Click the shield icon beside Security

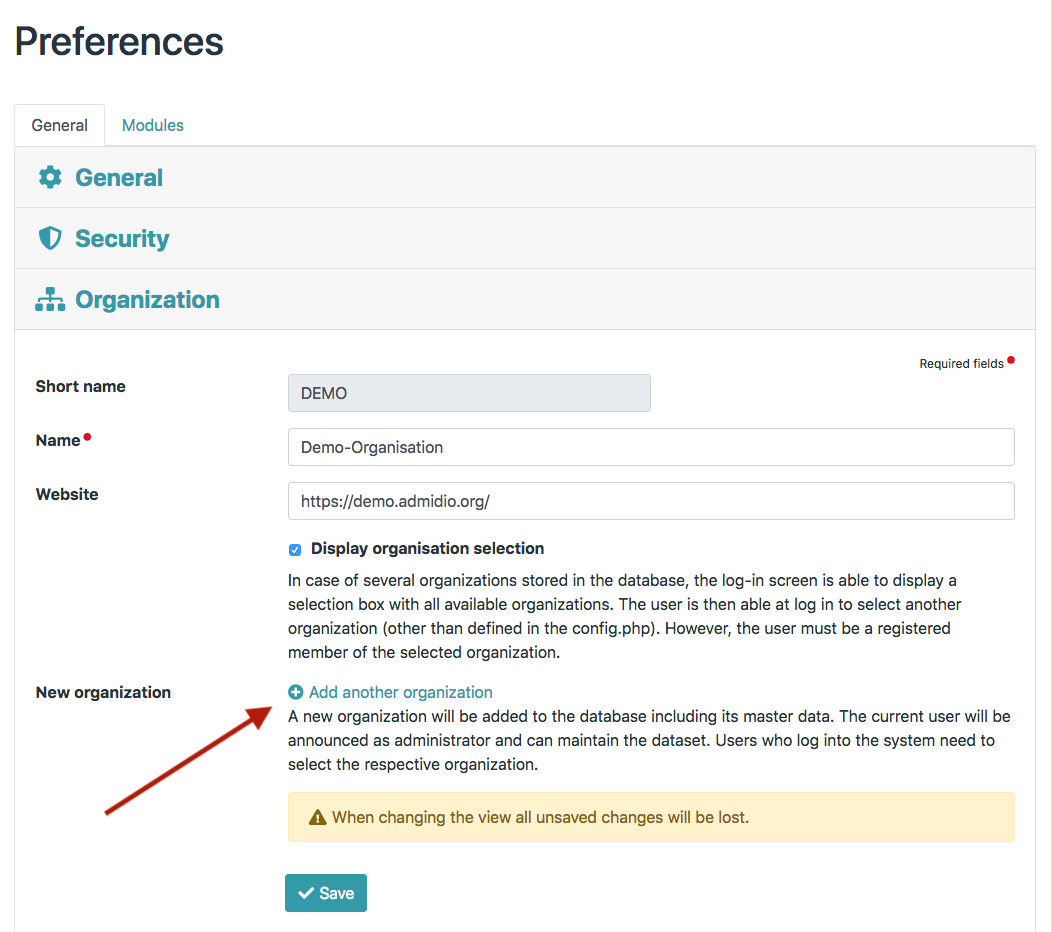coord(50,239)
